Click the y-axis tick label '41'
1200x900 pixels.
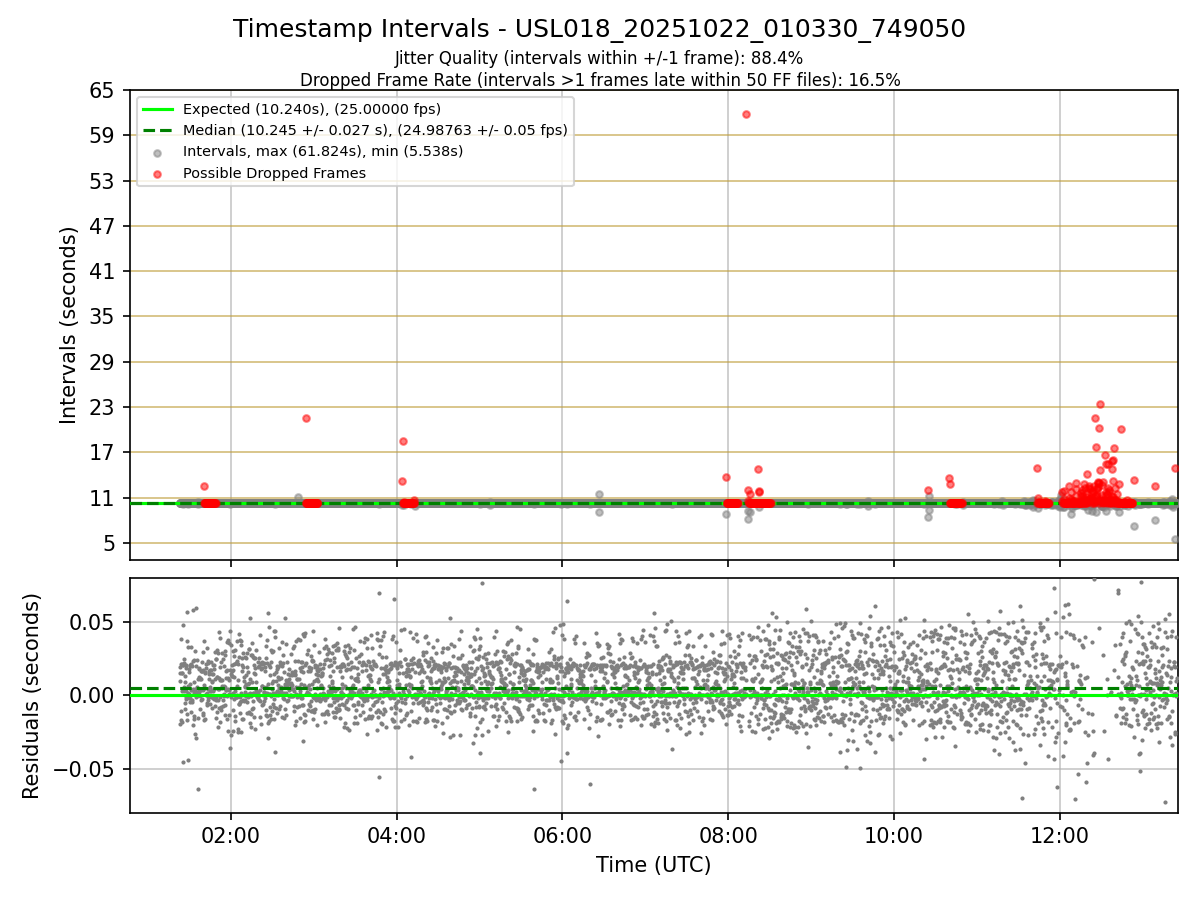tap(102, 272)
